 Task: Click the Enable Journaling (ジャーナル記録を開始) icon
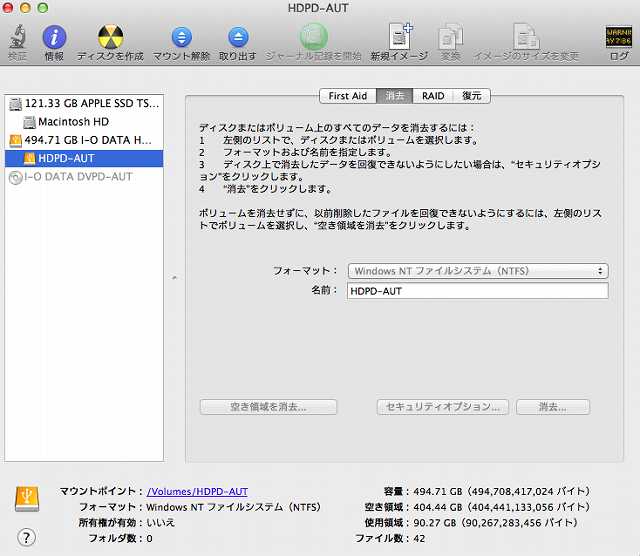pyautogui.click(x=313, y=37)
